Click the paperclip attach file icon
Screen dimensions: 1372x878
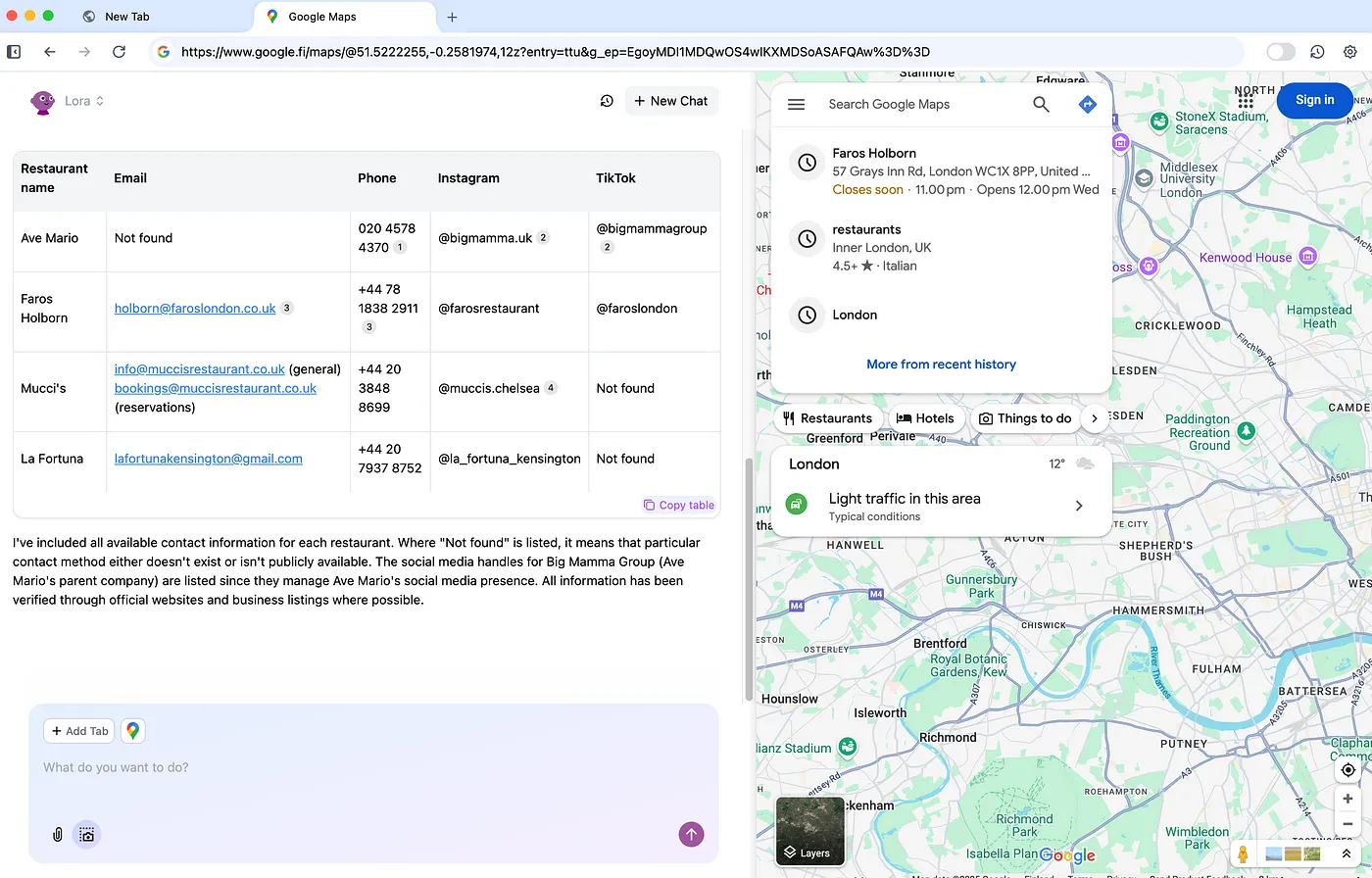(58, 835)
